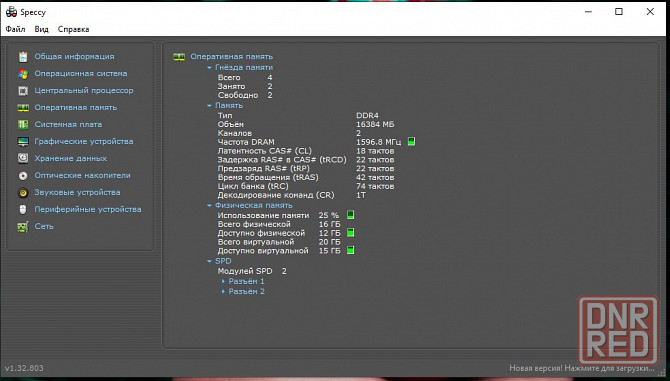670x381 pixels.
Task: Click the 1596.8 МГц frequency value
Action: pos(379,142)
